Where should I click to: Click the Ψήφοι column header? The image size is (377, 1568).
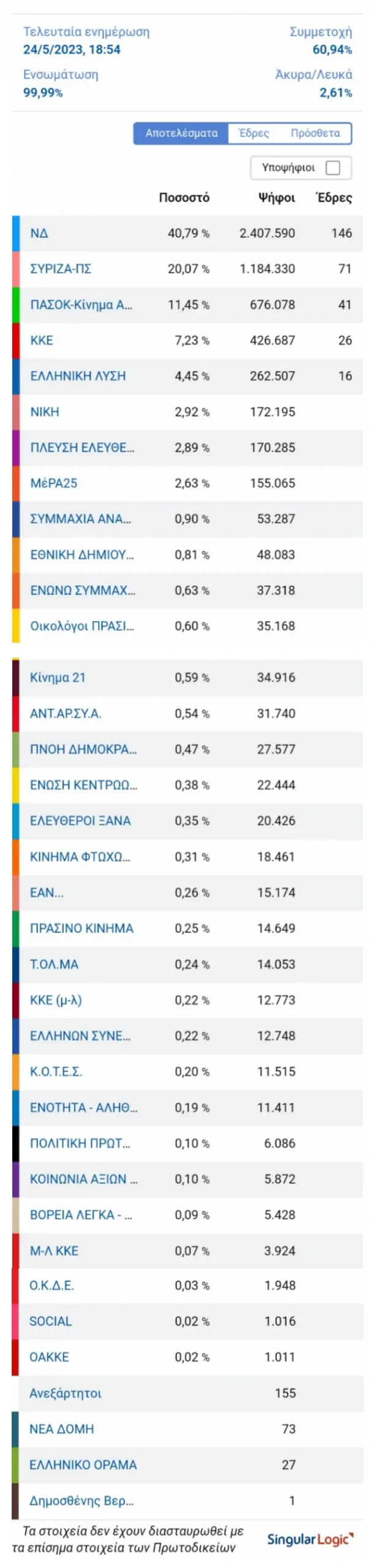(276, 198)
